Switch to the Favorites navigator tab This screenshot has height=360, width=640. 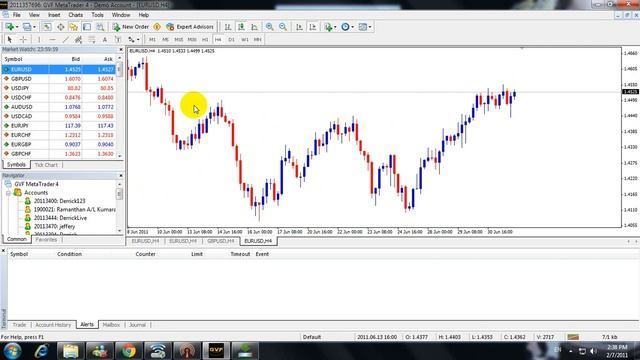46,240
